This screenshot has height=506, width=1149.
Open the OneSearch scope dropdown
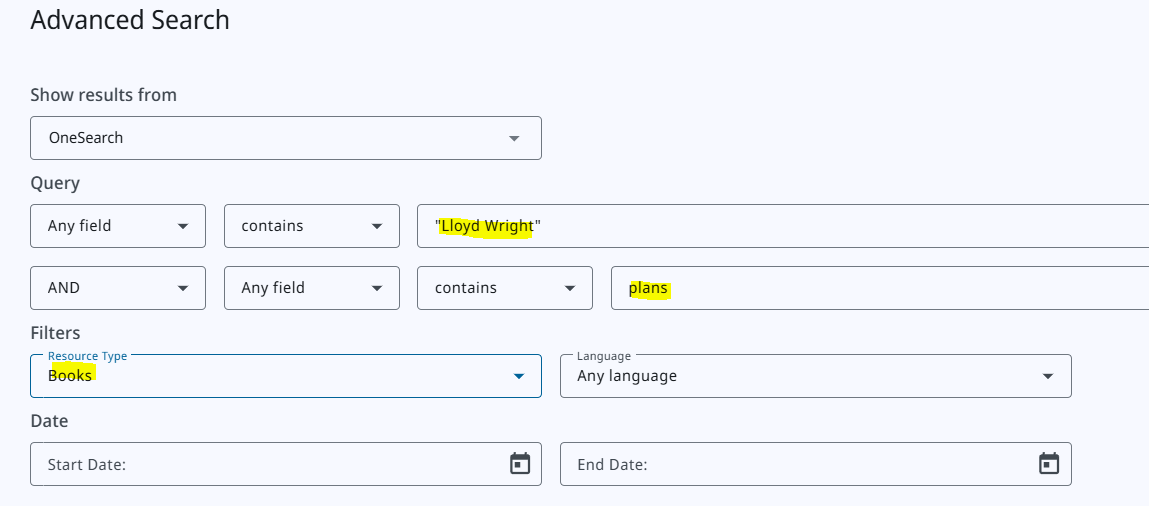point(286,138)
